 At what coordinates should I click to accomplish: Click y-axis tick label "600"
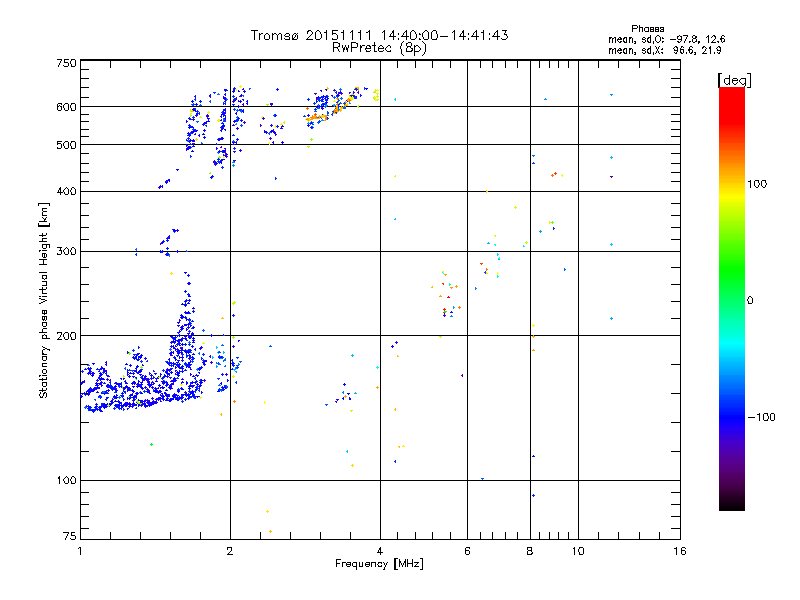tap(66, 107)
